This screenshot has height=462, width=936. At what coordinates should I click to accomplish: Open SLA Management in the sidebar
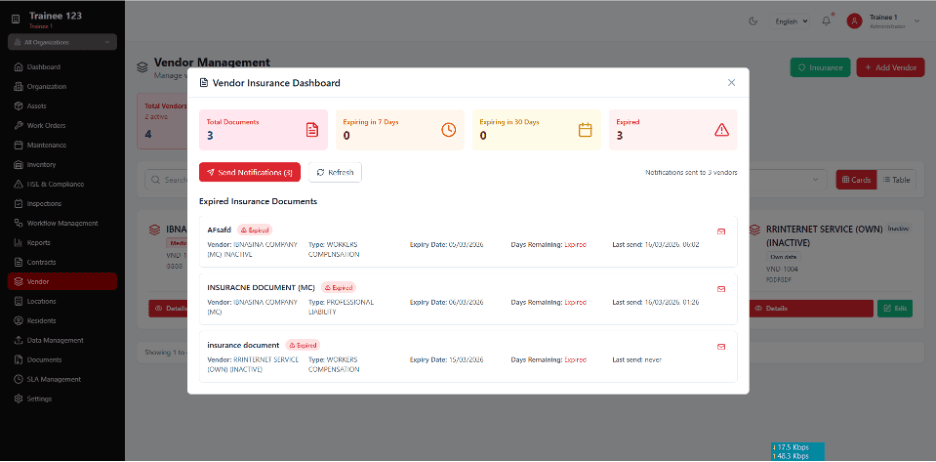point(62,379)
